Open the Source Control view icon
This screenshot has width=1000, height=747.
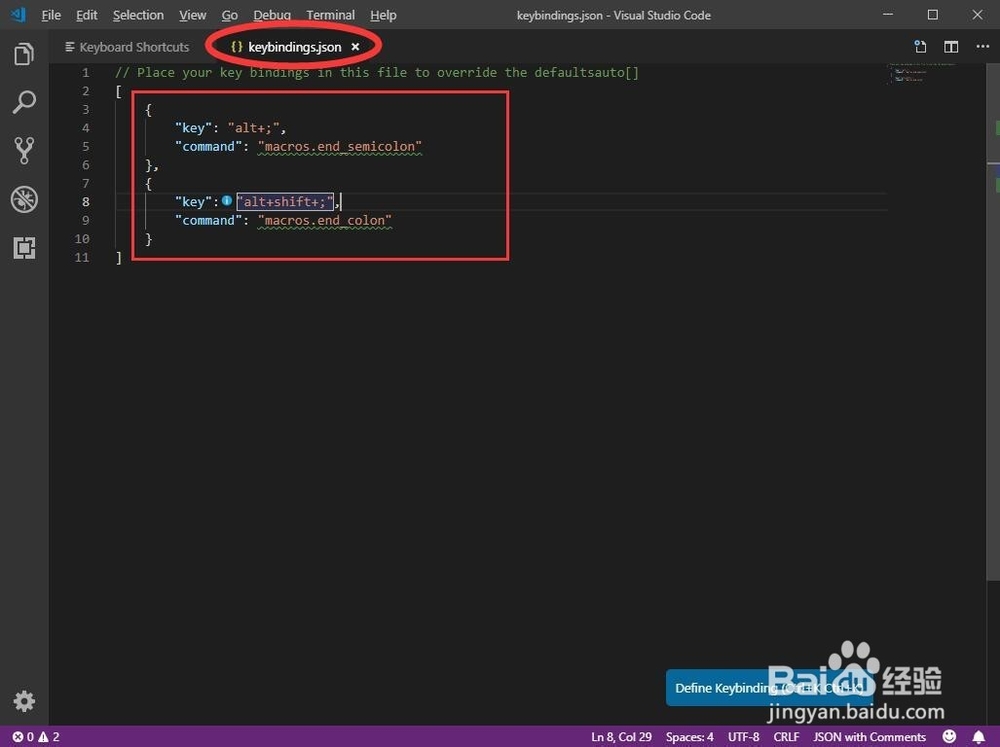click(24, 151)
